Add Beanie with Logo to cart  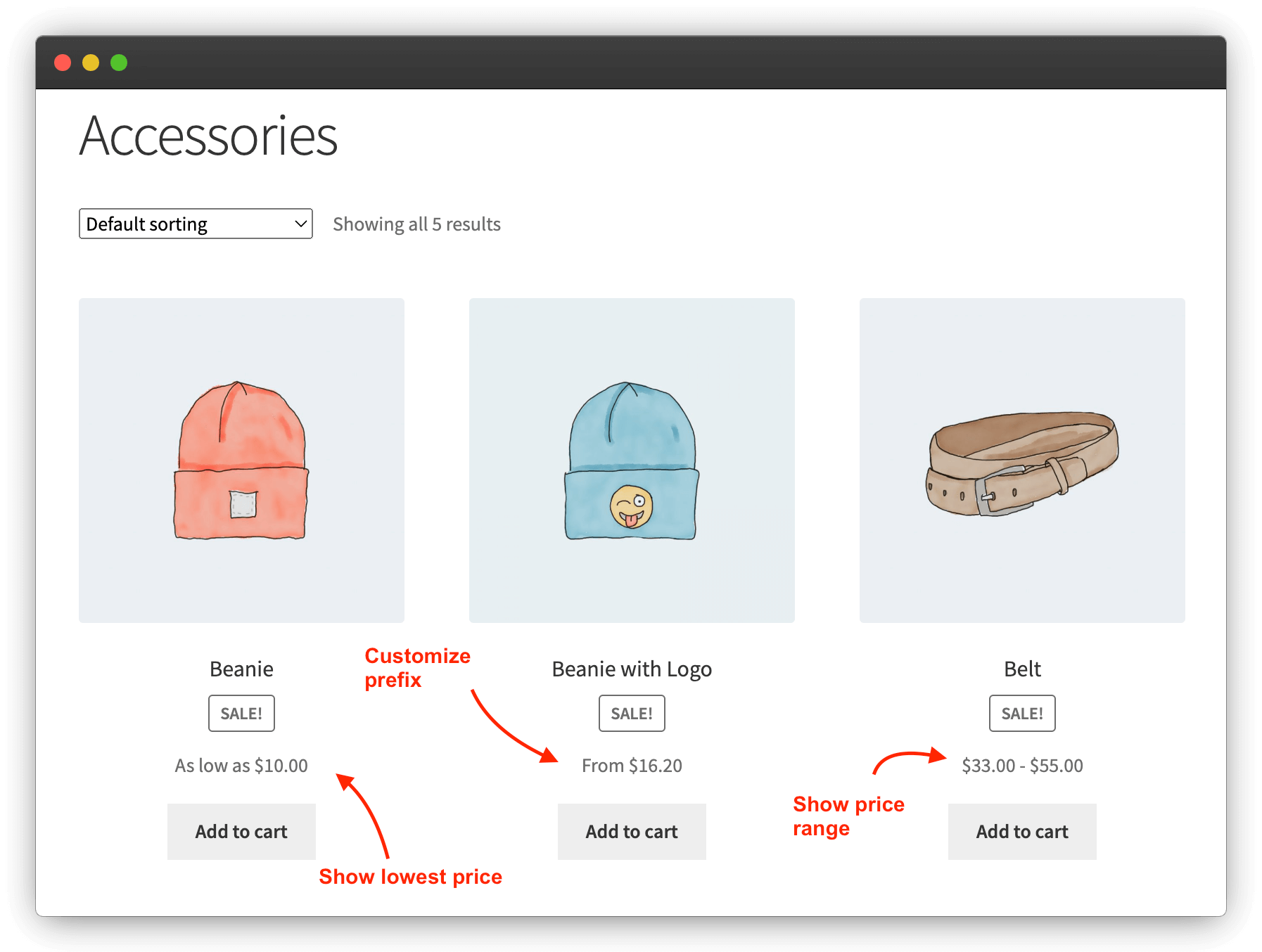(632, 832)
